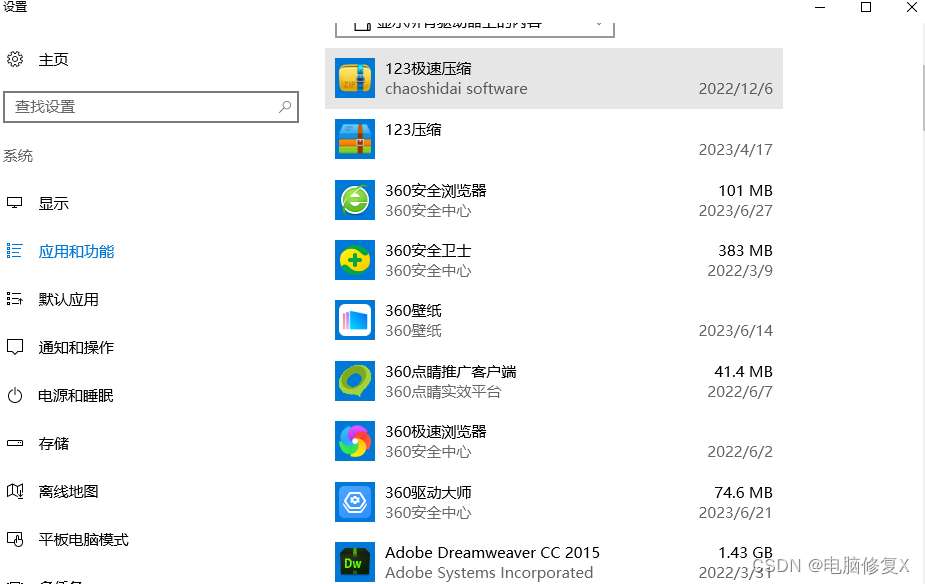
Task: Click the 360安全卫士 shield icon
Action: [355, 260]
